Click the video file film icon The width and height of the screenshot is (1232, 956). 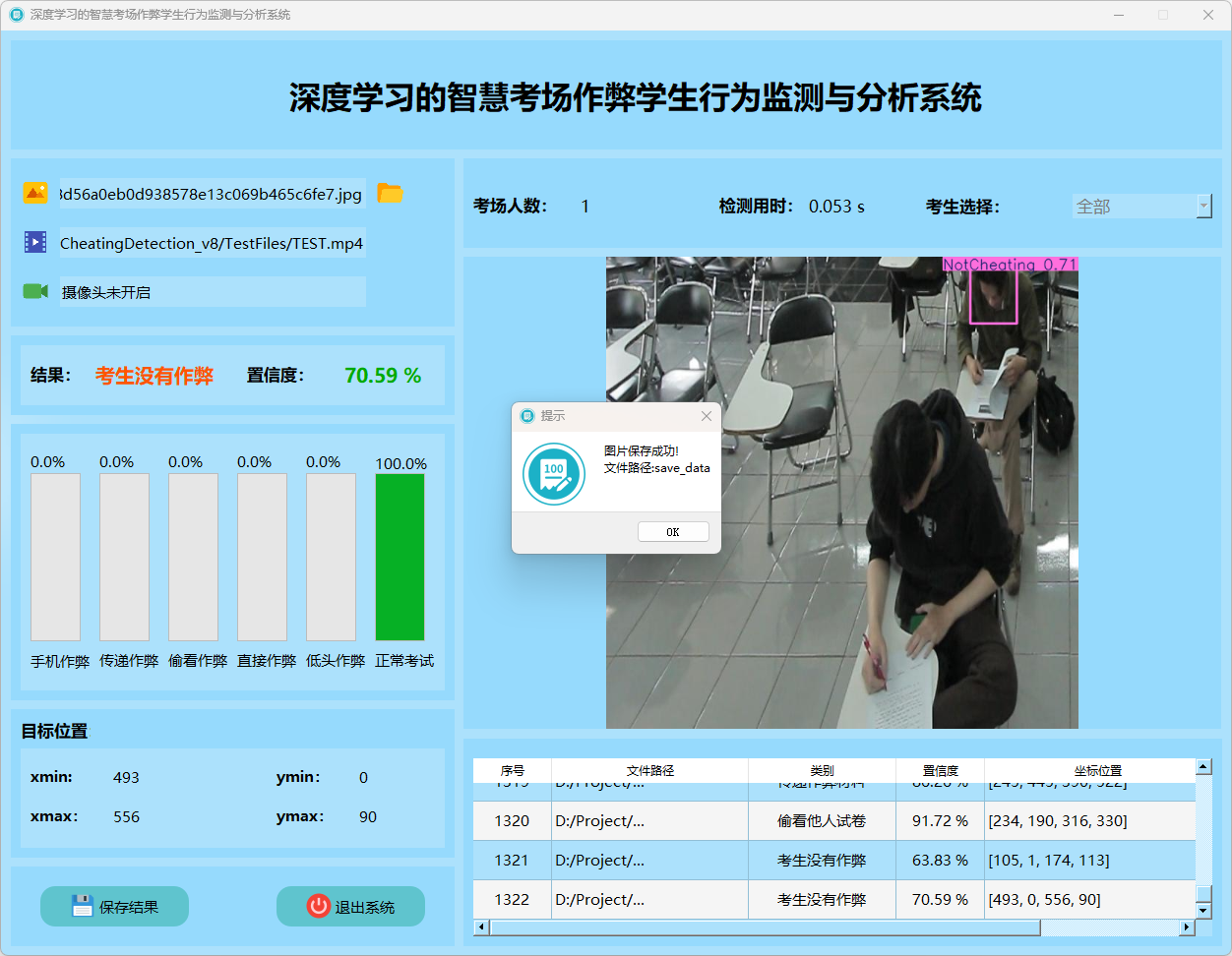coord(35,242)
